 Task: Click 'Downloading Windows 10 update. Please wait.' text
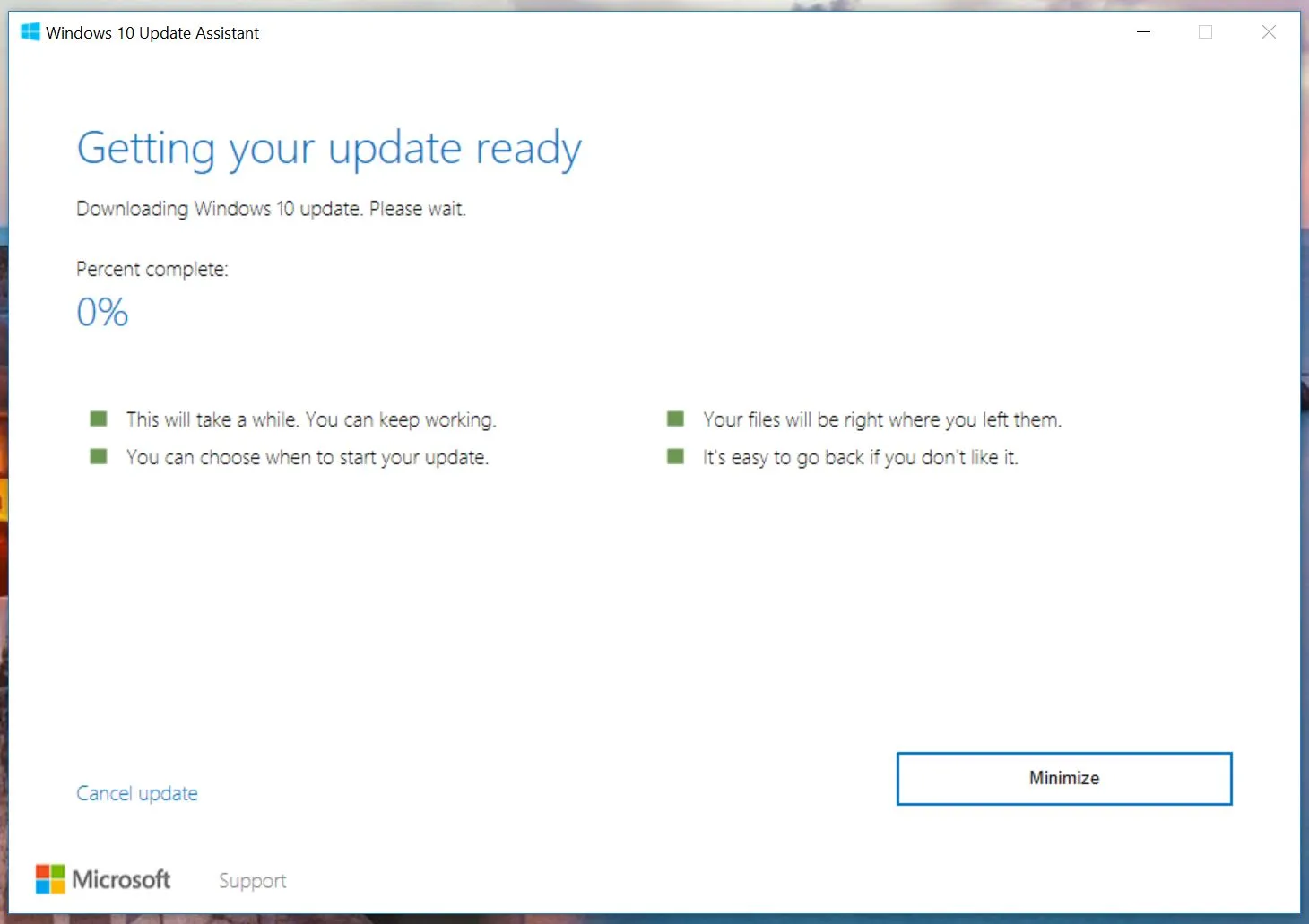pyautogui.click(x=271, y=209)
